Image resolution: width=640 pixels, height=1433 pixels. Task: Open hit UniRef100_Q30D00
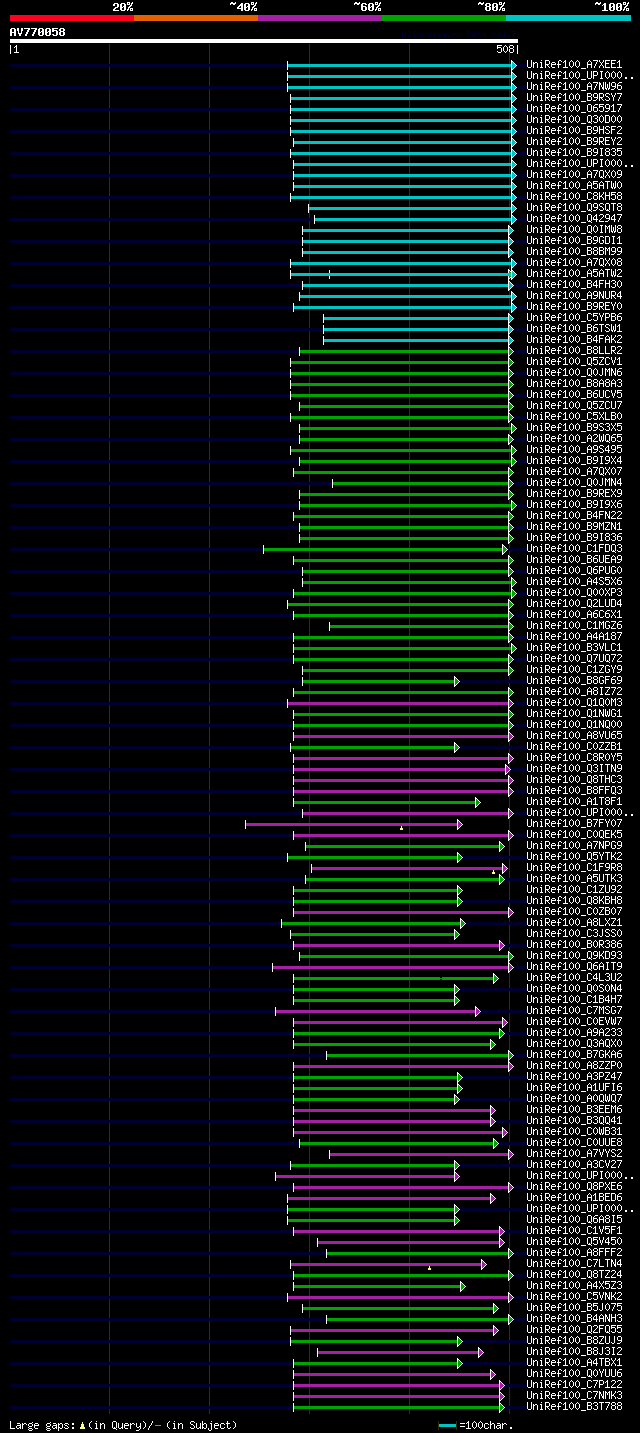pos(575,119)
